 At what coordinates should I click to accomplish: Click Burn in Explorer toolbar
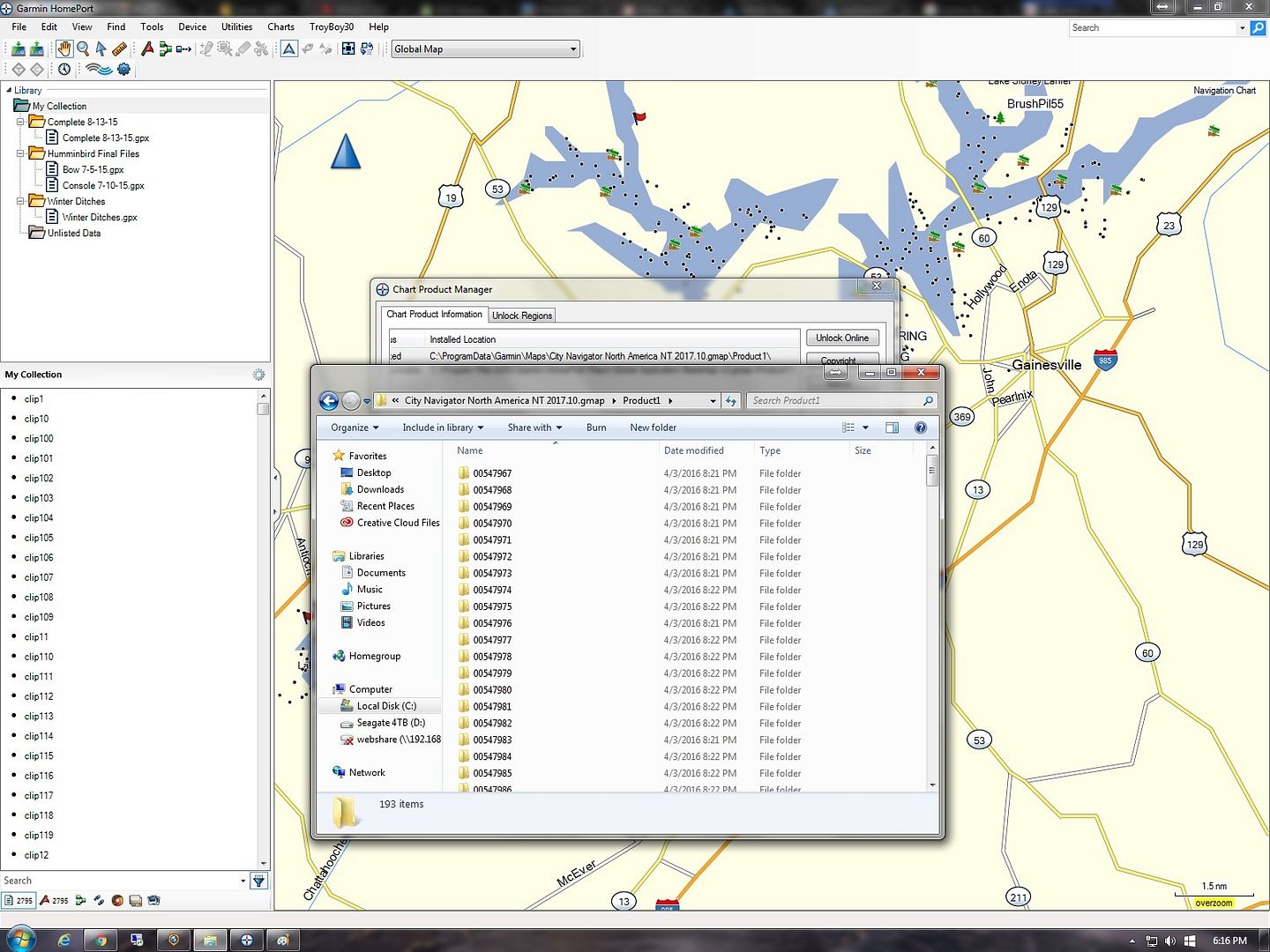pyautogui.click(x=596, y=428)
